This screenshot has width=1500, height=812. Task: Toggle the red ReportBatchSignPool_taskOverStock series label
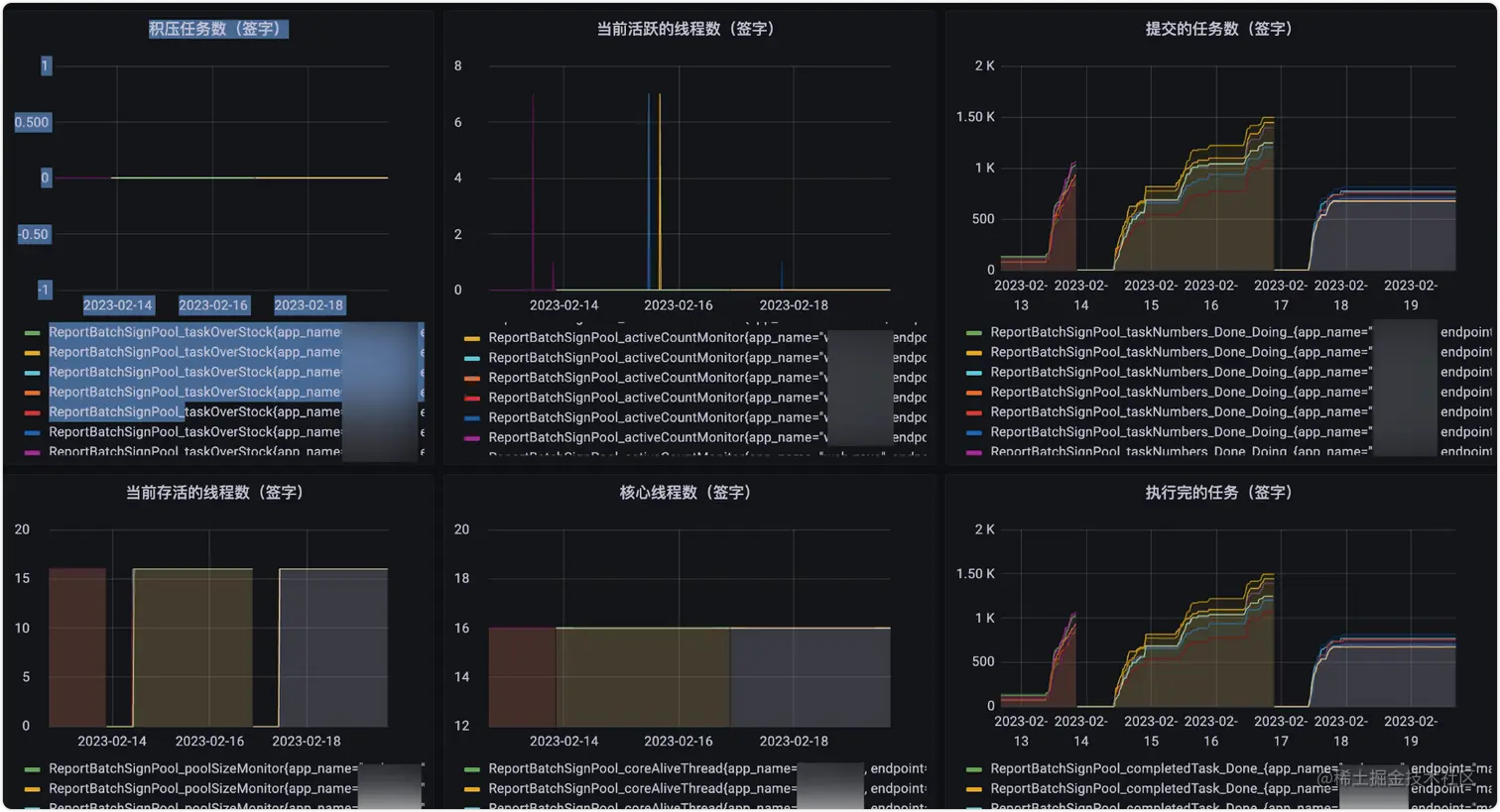pyautogui.click(x=194, y=411)
